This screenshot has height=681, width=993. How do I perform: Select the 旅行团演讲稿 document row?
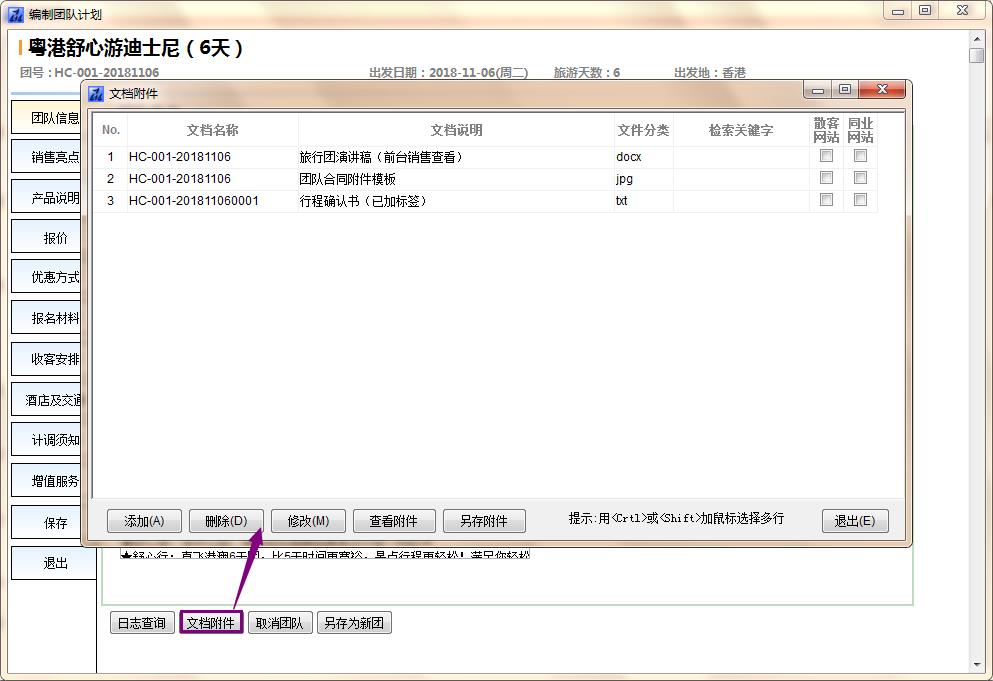pyautogui.click(x=380, y=157)
